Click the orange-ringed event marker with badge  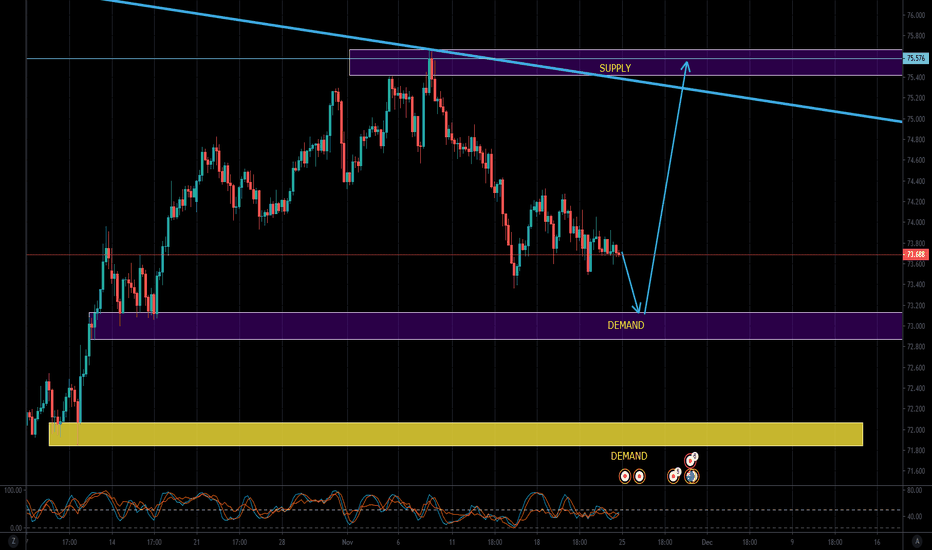(674, 476)
